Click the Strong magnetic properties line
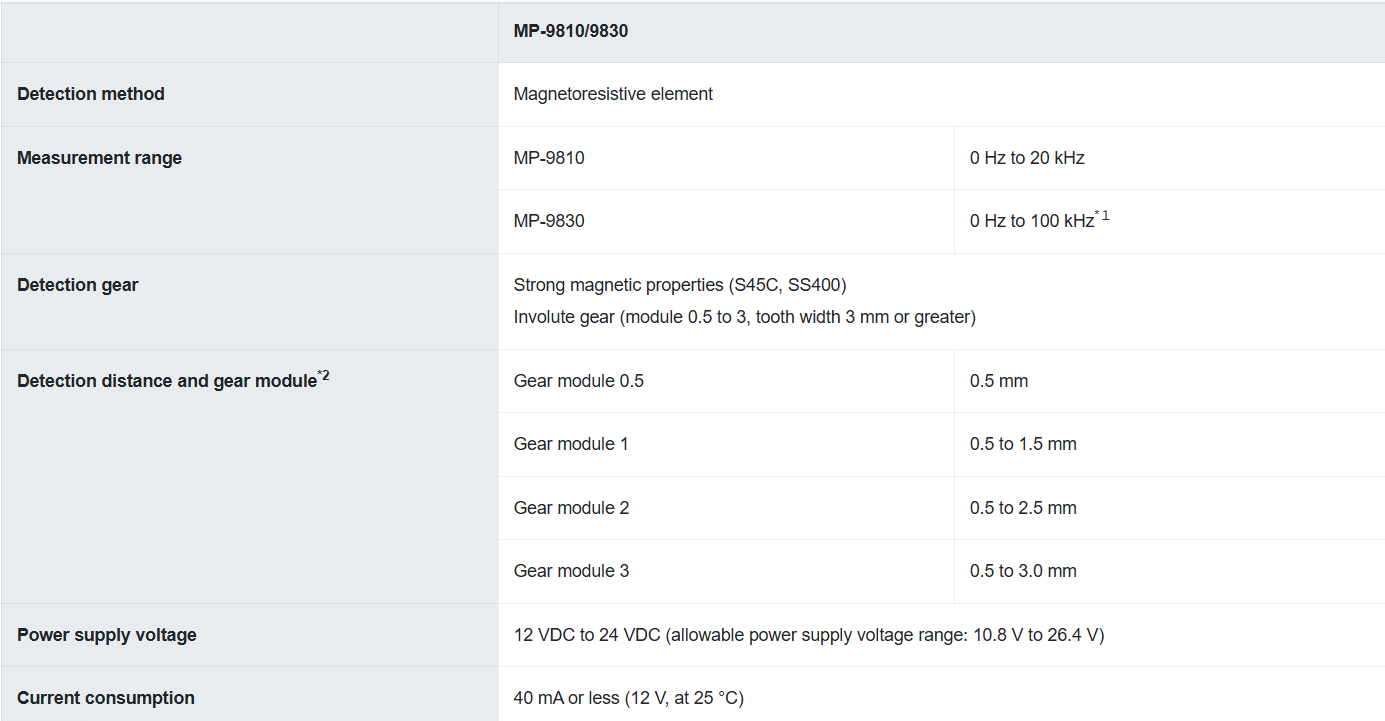Viewport: 1385px width, 721px height. tap(680, 285)
